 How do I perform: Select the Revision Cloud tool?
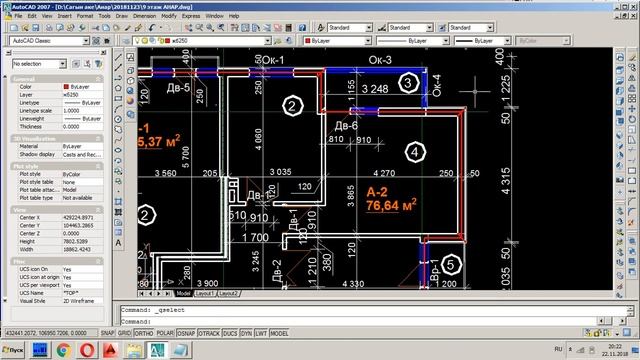pyautogui.click(x=118, y=129)
